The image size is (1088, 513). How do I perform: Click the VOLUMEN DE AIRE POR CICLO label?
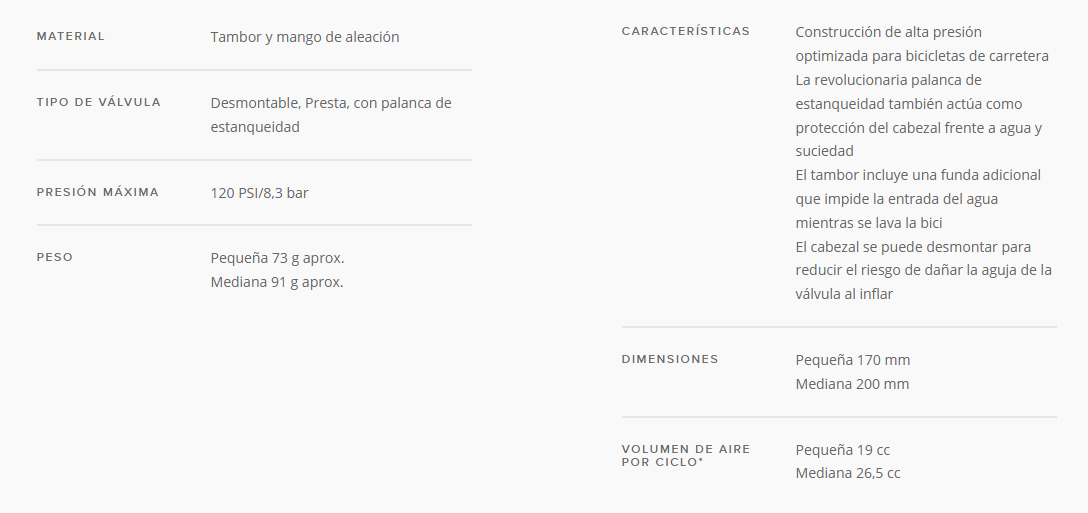(x=686, y=455)
